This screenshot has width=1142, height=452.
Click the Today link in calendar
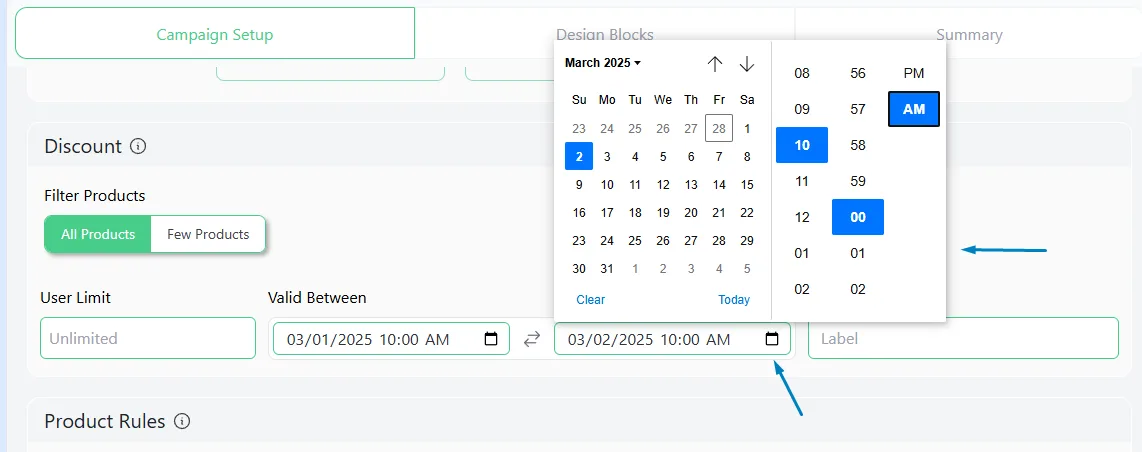[x=734, y=299]
